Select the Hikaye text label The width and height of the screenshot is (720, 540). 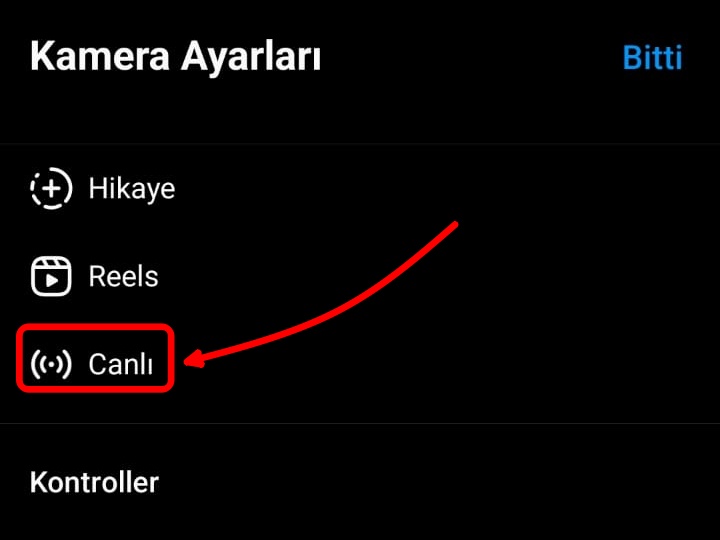(x=132, y=188)
